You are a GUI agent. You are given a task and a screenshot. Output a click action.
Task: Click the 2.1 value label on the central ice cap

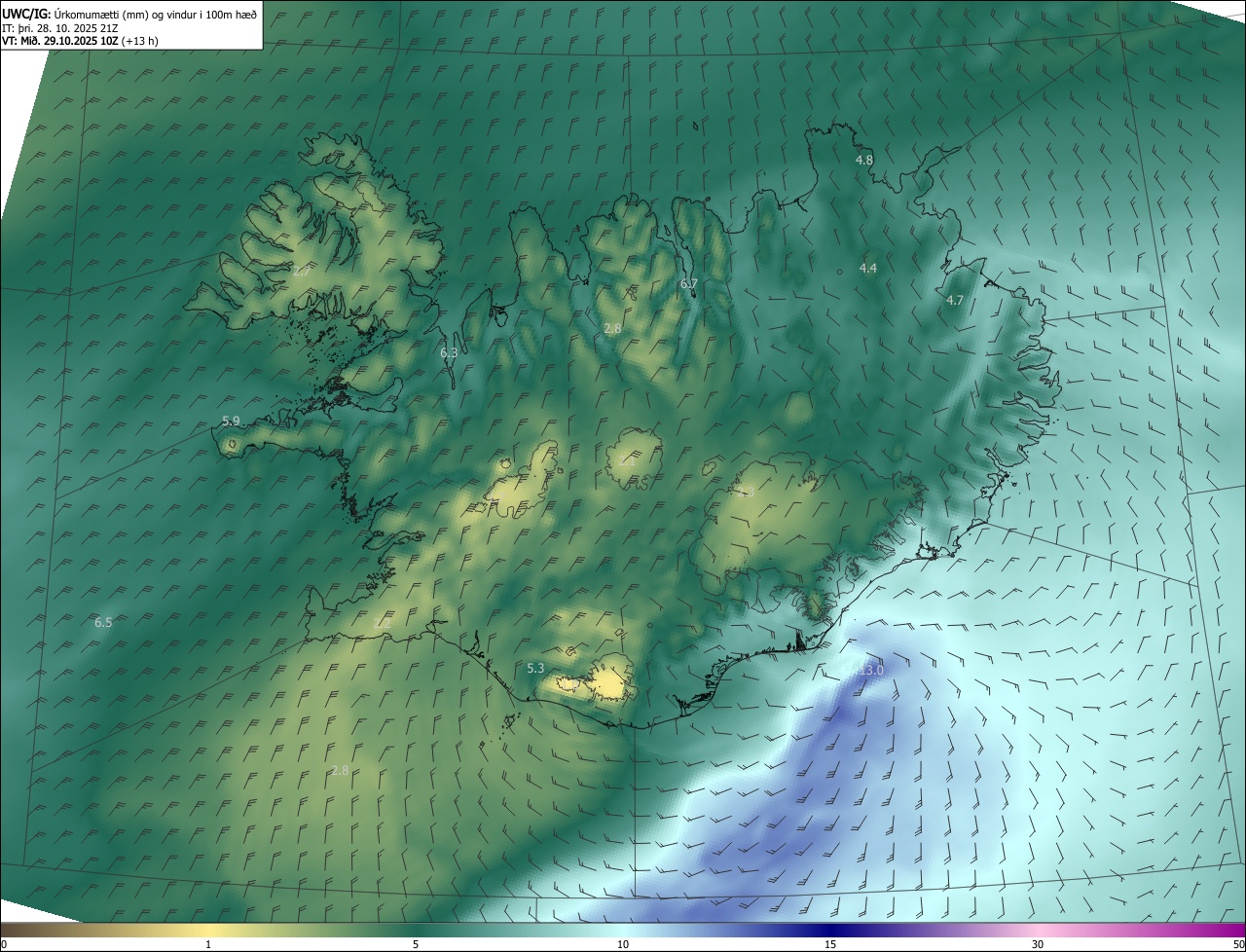pos(626,461)
